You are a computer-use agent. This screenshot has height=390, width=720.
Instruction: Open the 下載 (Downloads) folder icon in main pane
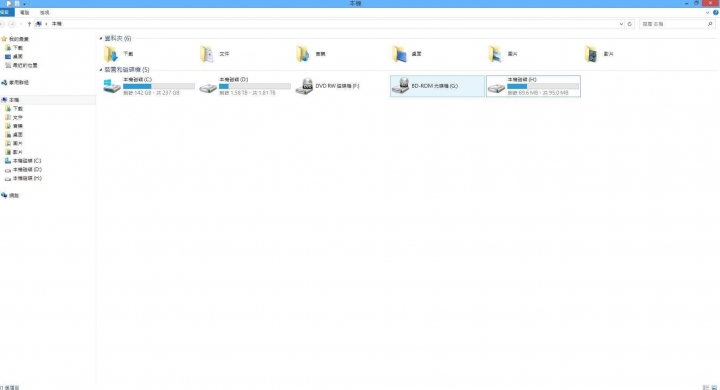click(111, 54)
